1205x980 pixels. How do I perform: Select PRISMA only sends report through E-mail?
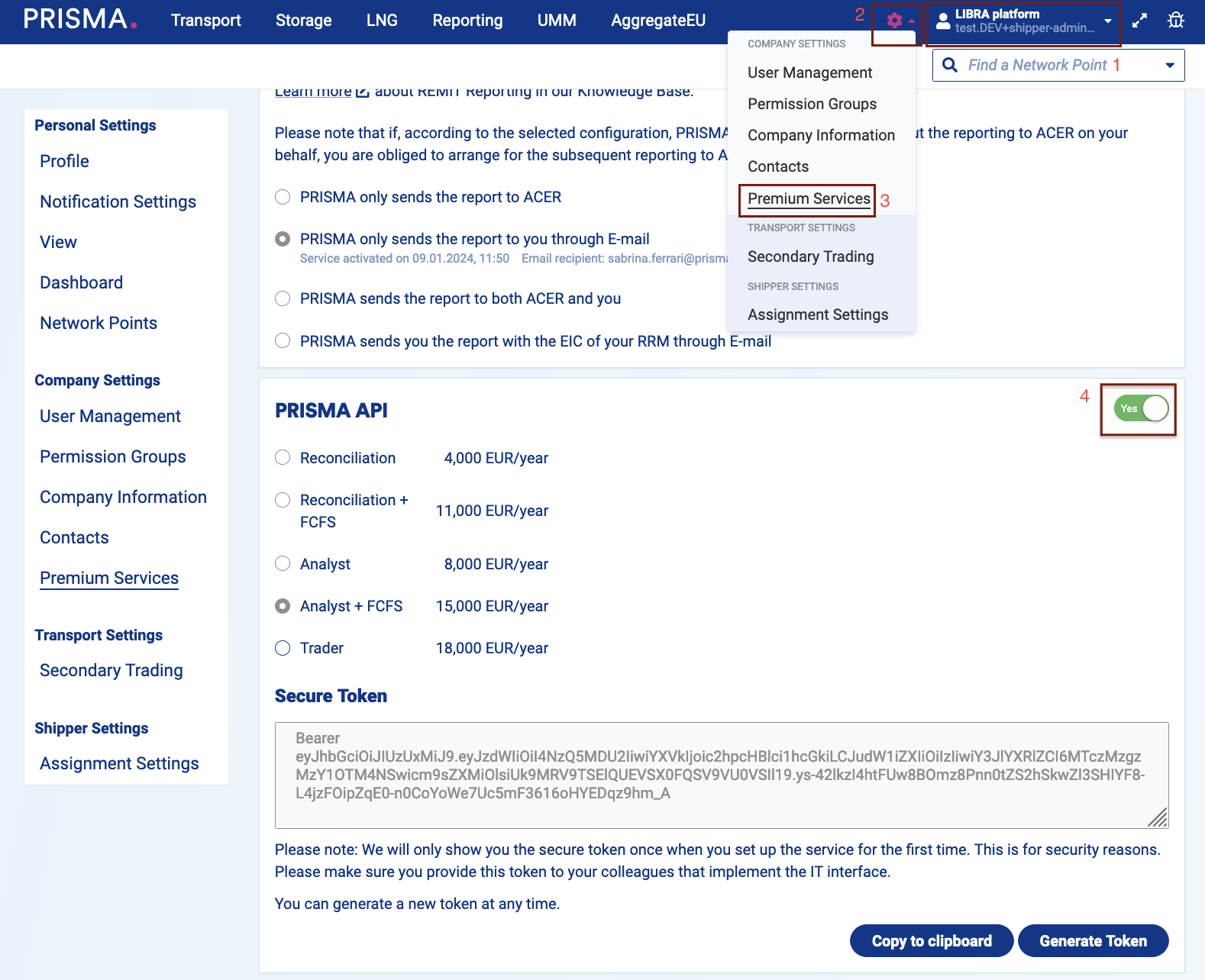(x=283, y=239)
